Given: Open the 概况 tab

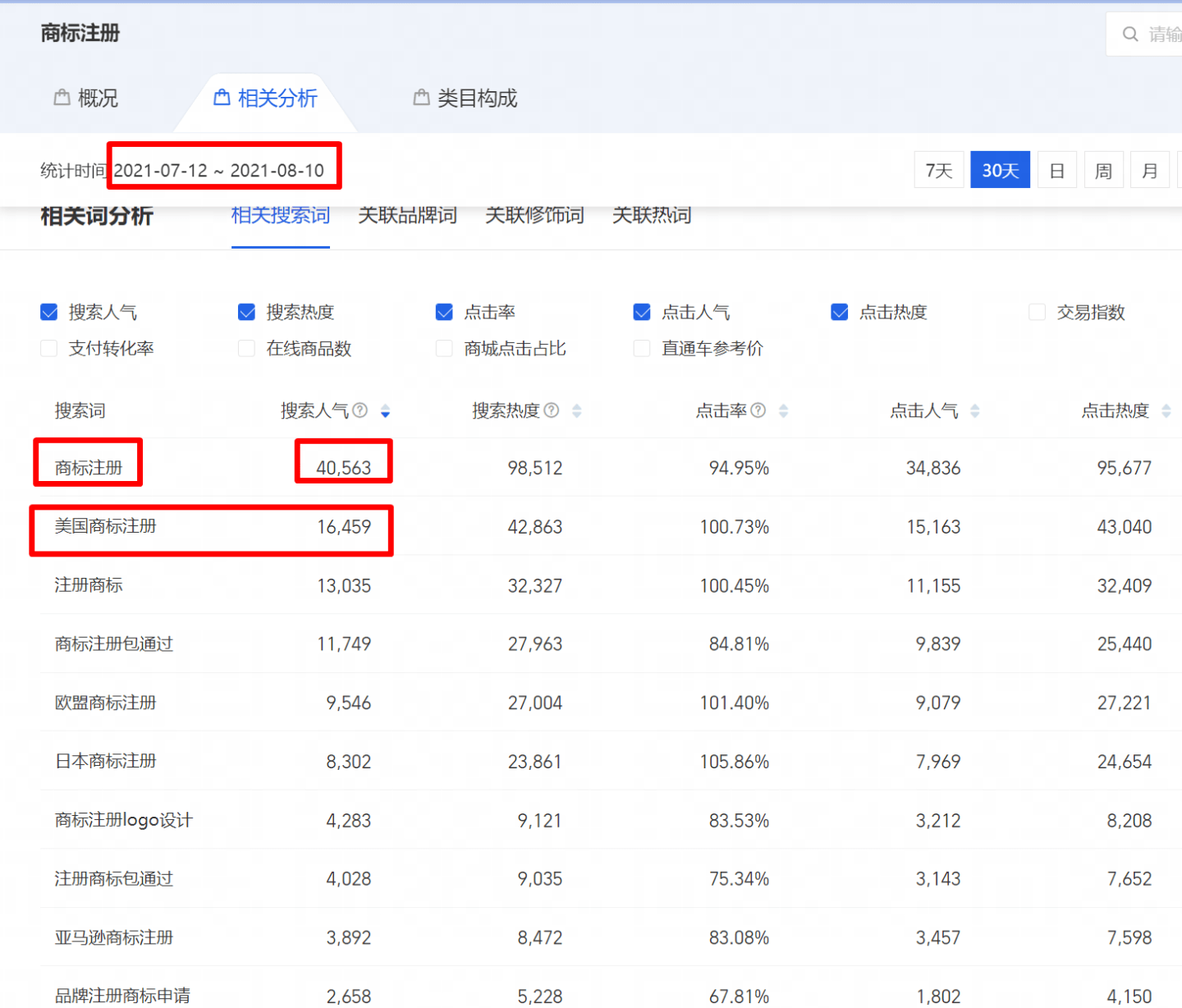Looking at the screenshot, I should pyautogui.click(x=86, y=99).
